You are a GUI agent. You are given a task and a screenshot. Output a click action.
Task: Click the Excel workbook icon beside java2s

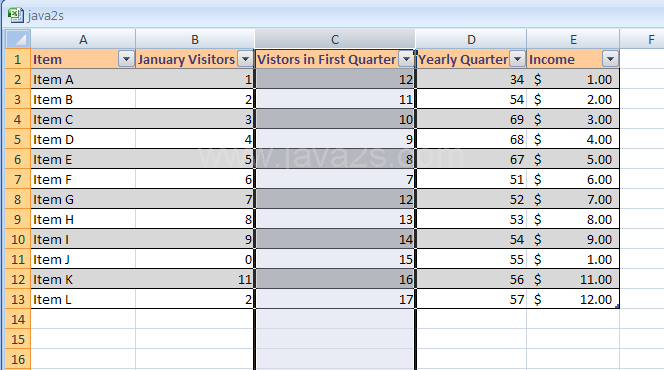point(16,15)
